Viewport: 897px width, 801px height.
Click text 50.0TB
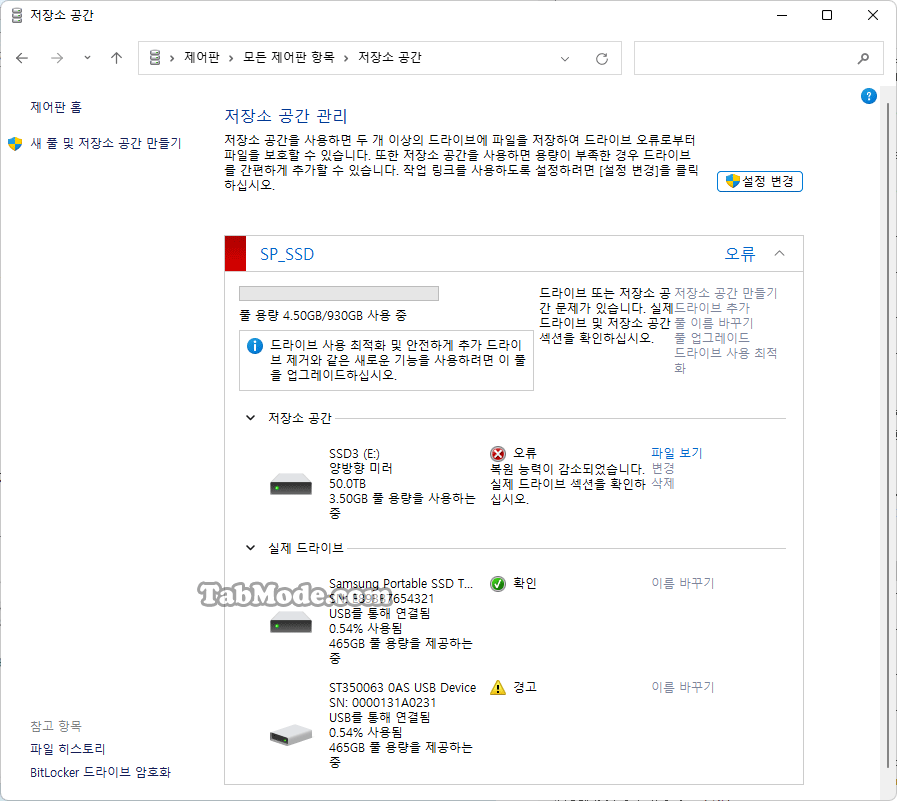[347, 484]
